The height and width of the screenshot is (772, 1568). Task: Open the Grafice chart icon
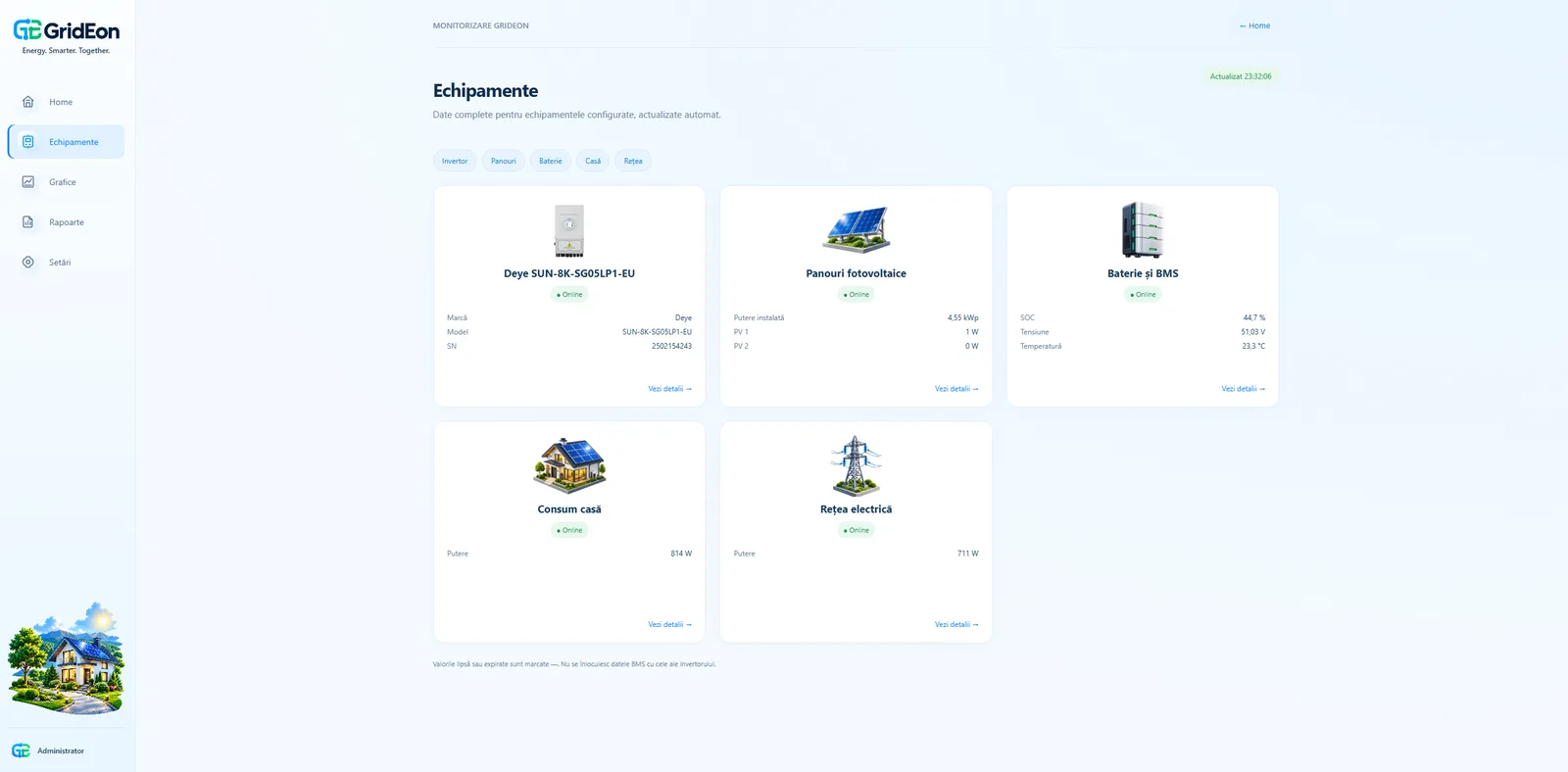click(x=28, y=182)
